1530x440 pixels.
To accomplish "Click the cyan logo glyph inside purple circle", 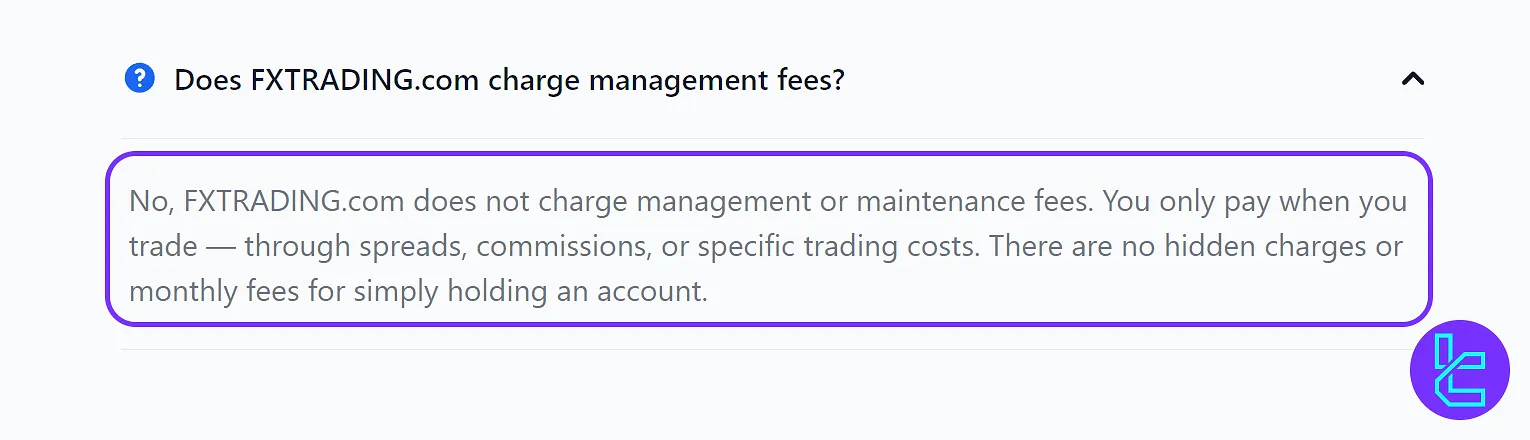I will pos(1459,370).
